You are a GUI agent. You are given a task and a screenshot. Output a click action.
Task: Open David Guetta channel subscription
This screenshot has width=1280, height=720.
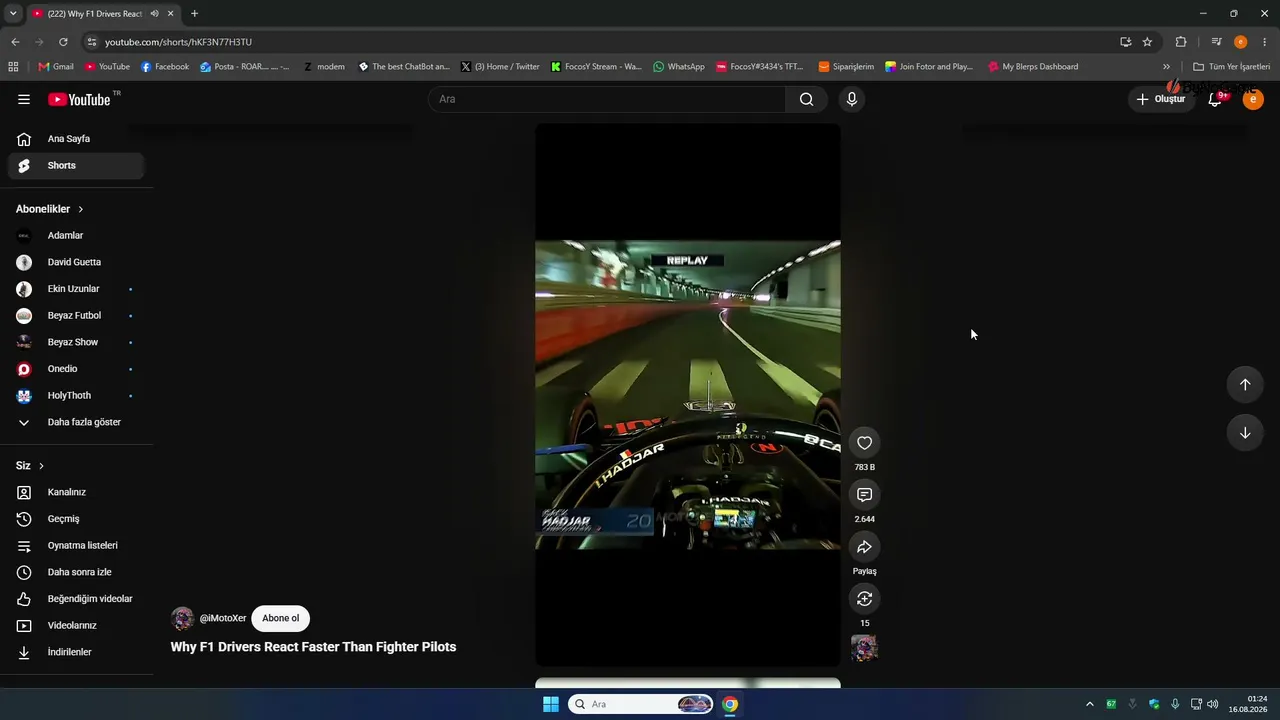[x=76, y=262]
